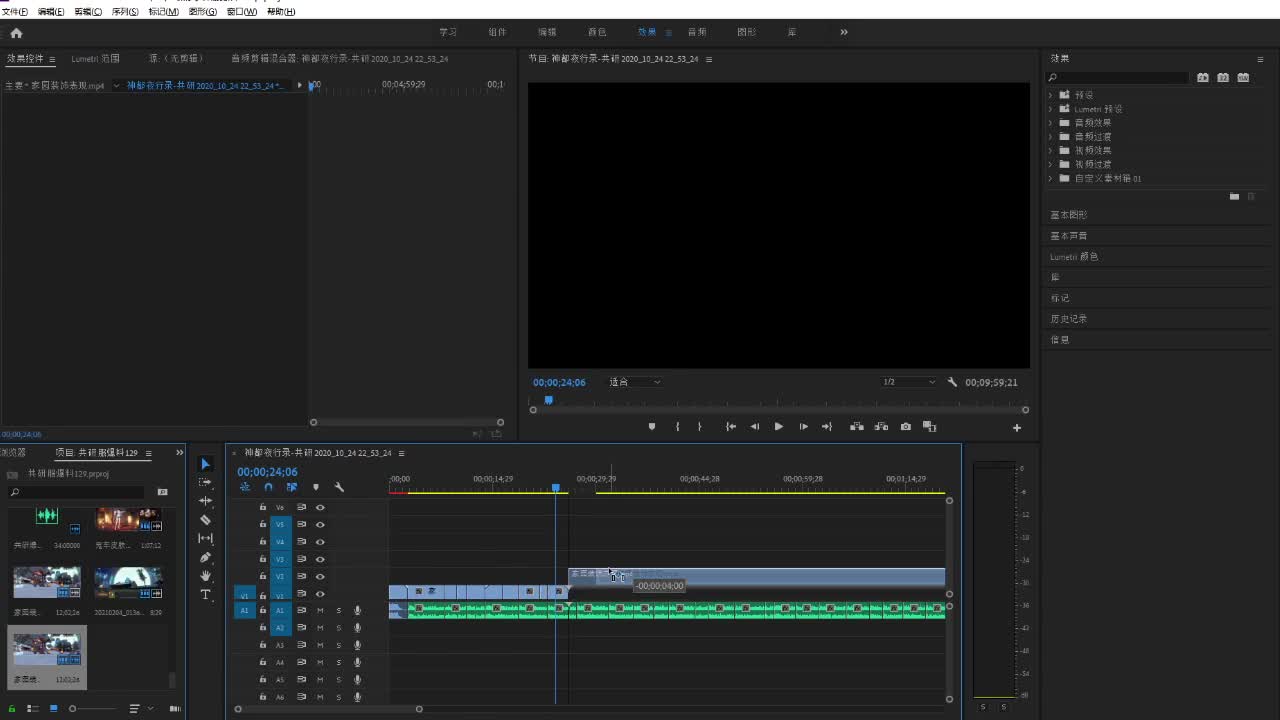Click the project sort icons button

pos(134,709)
